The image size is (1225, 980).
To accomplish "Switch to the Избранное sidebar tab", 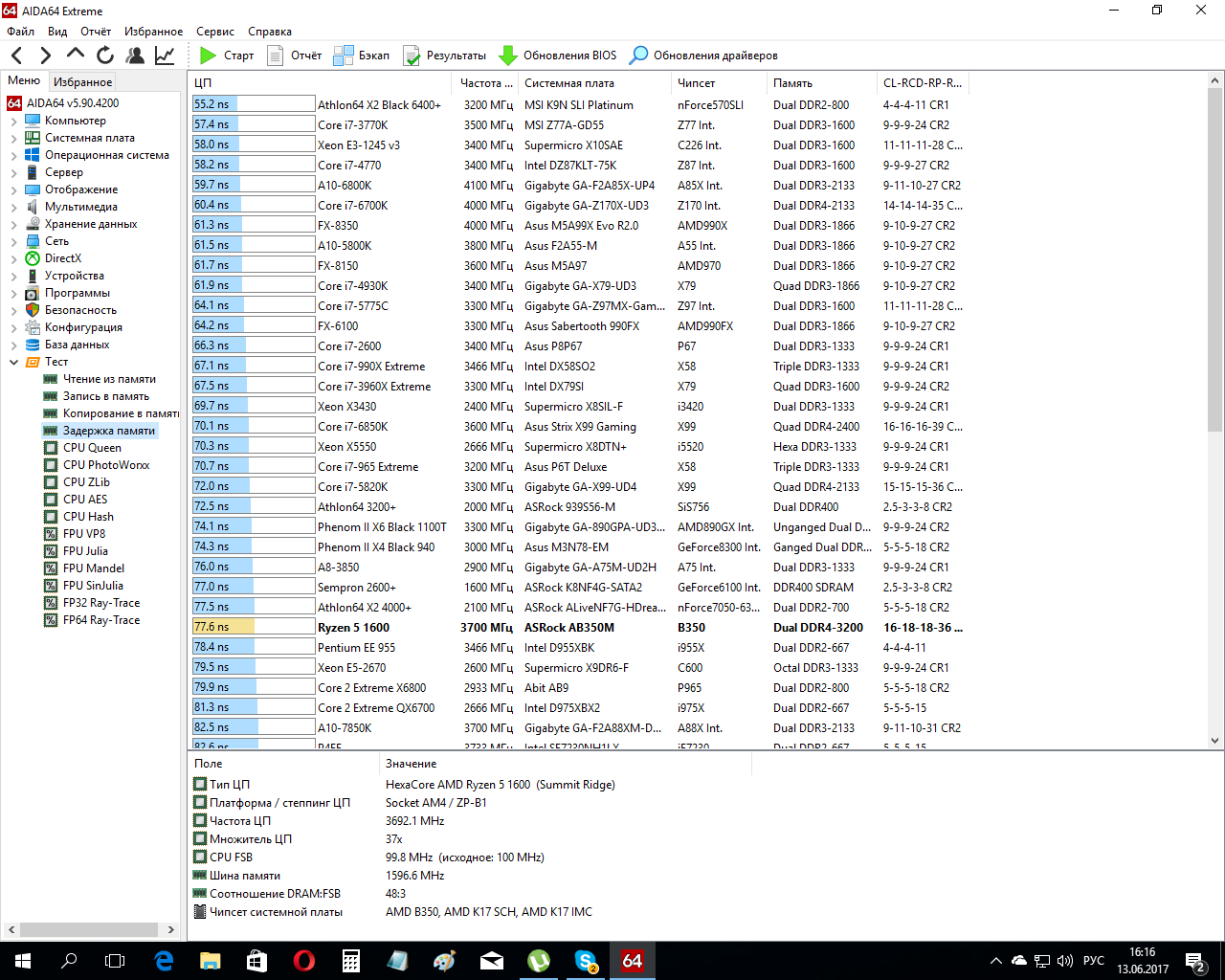I will [x=83, y=82].
